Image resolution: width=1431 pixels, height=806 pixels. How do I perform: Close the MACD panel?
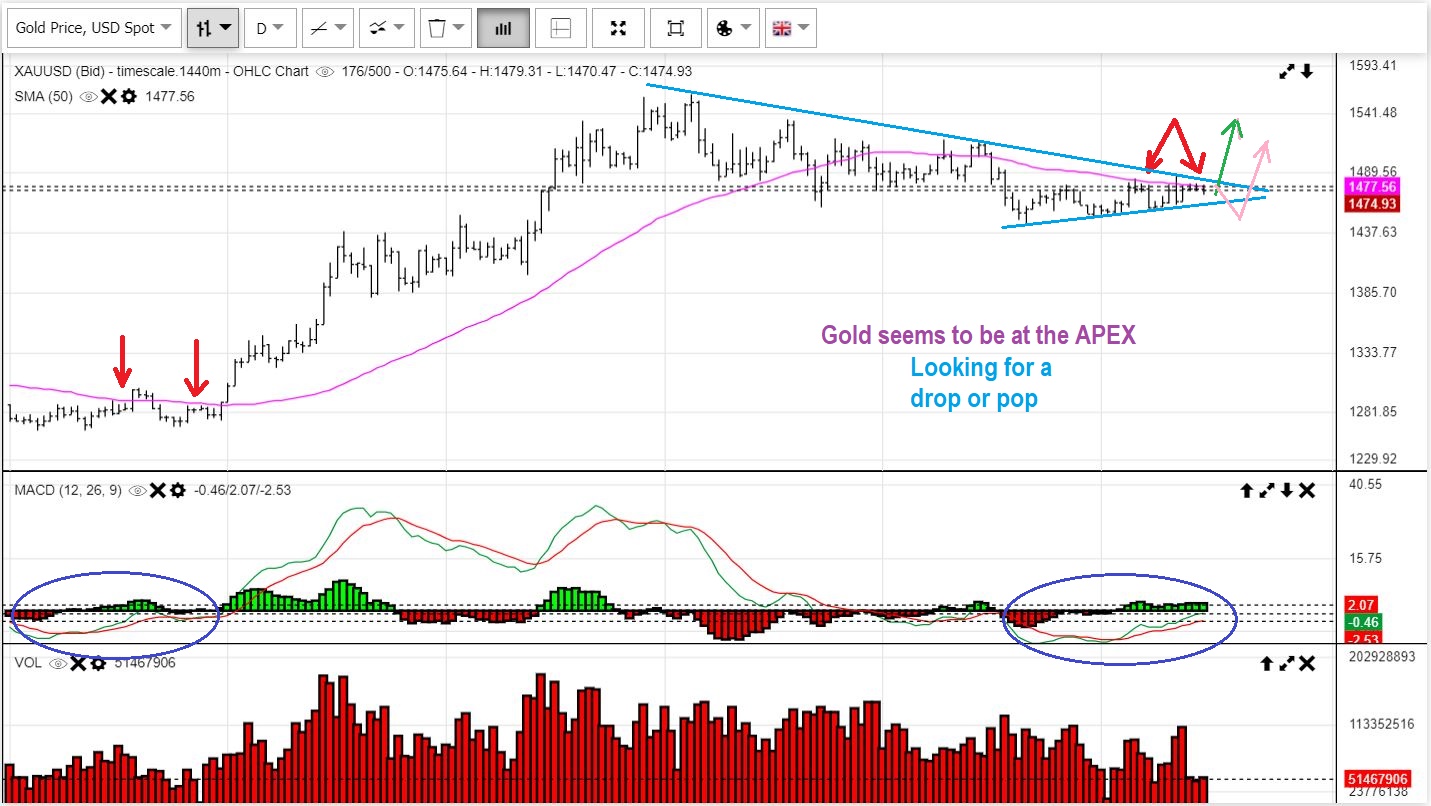coord(1307,490)
